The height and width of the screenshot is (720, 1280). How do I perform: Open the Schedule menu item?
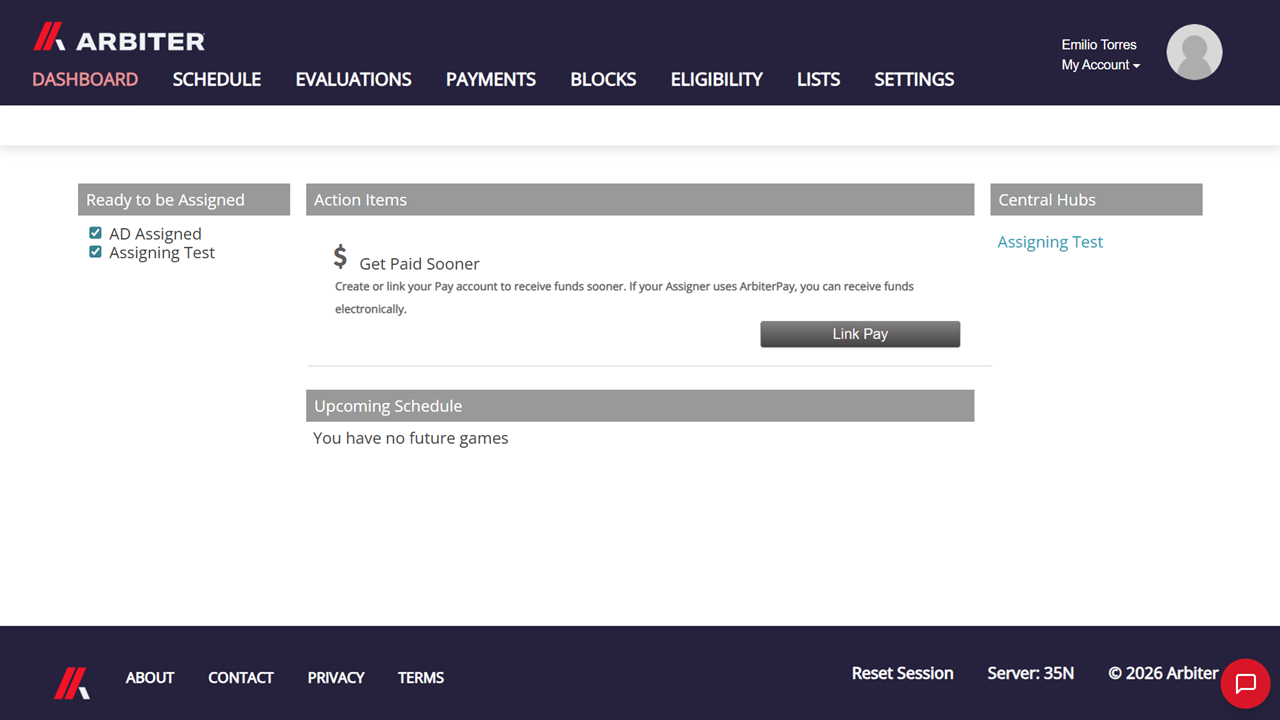(x=217, y=79)
